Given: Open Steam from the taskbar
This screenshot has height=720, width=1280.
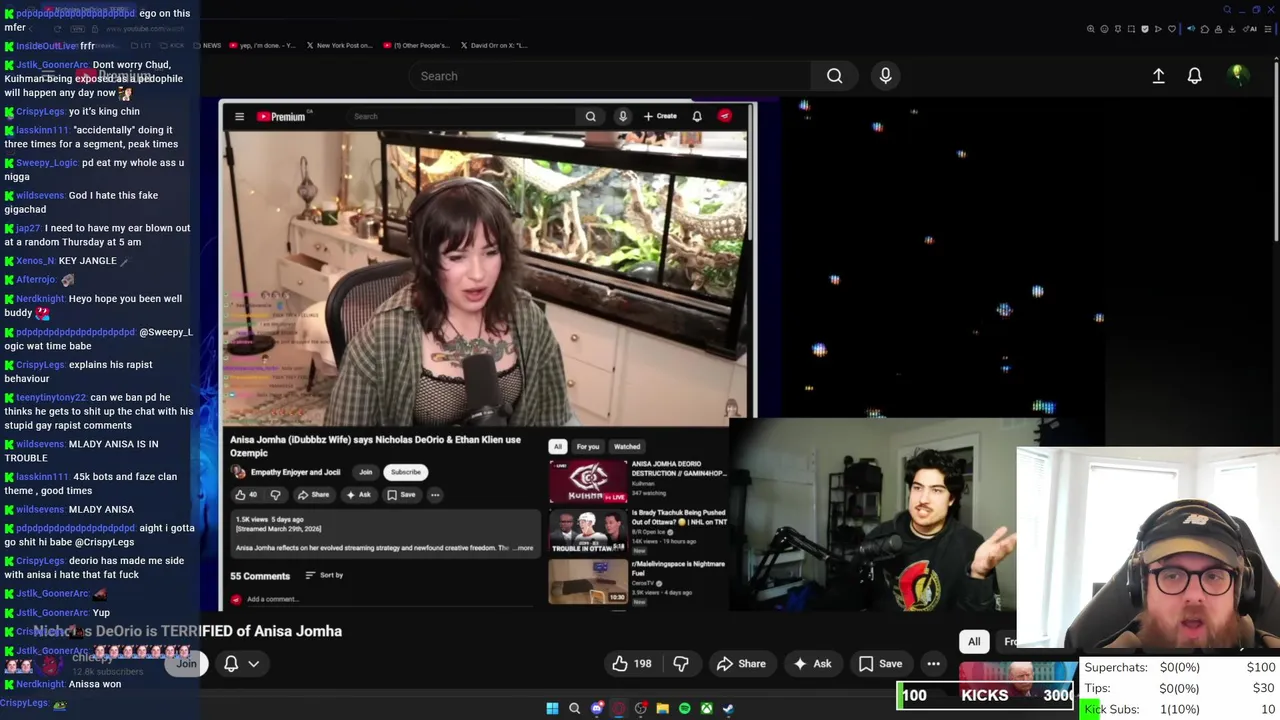Looking at the screenshot, I should pos(728,708).
